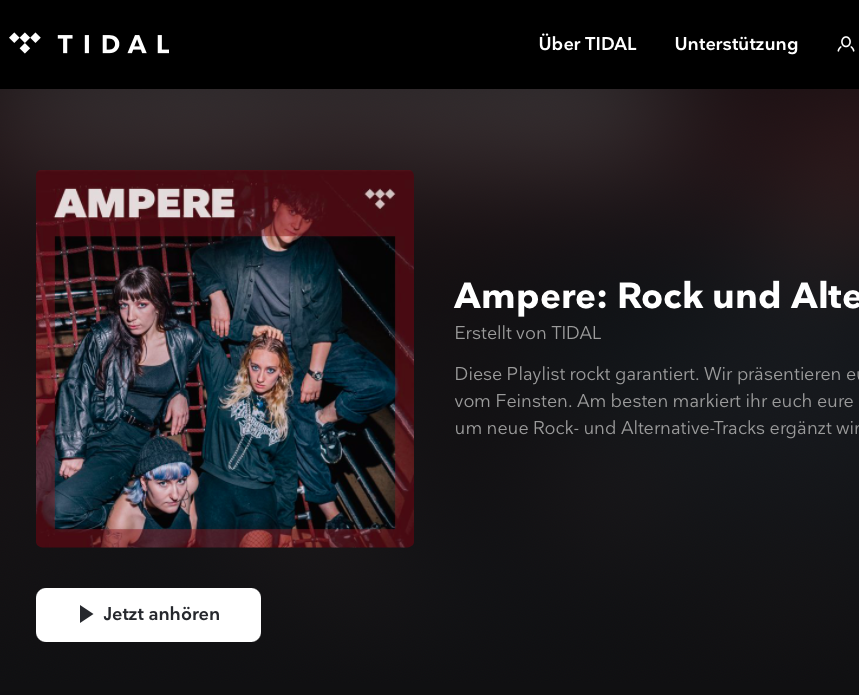Click the line mentioning Rock- und Alternative-Tracks
Screen dimensions: 859x695
656,428
